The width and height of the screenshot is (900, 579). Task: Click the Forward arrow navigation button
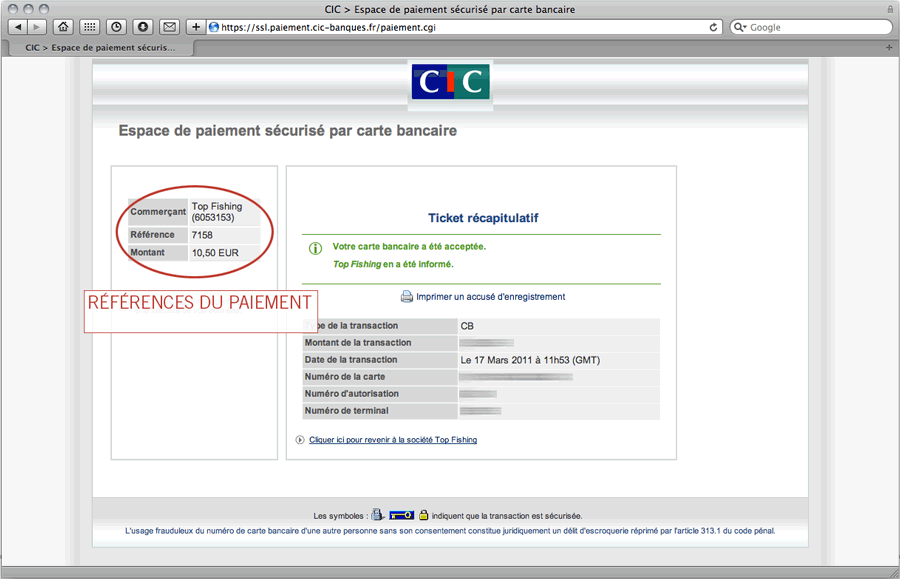click(37, 27)
